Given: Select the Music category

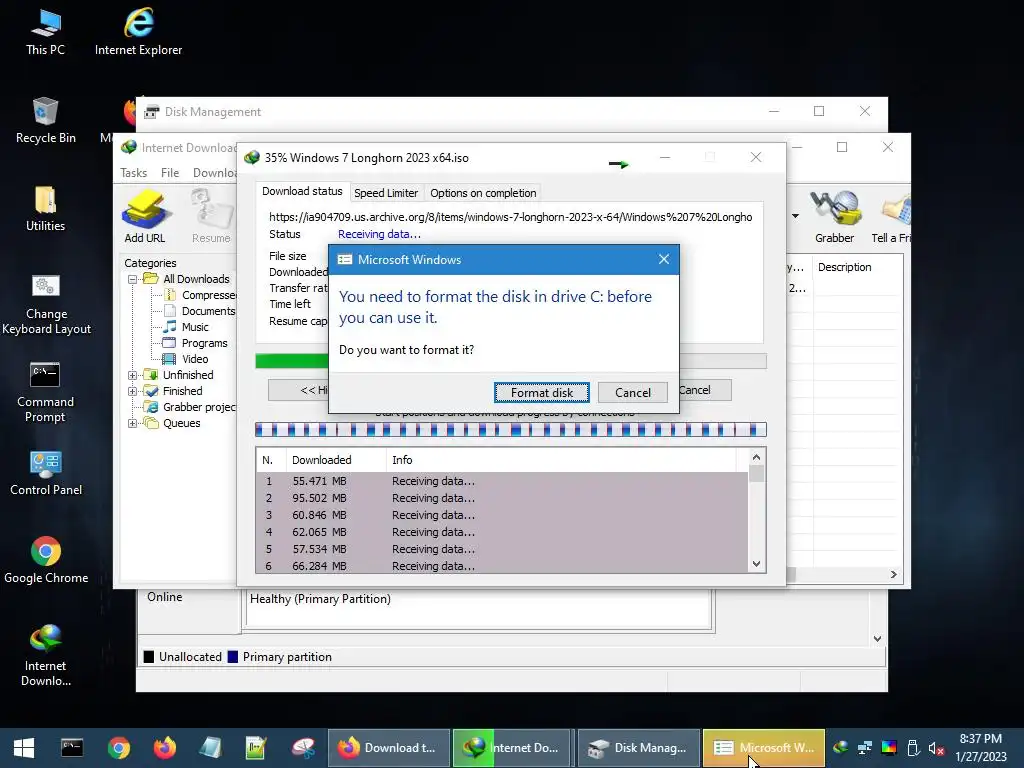Looking at the screenshot, I should 195,327.
